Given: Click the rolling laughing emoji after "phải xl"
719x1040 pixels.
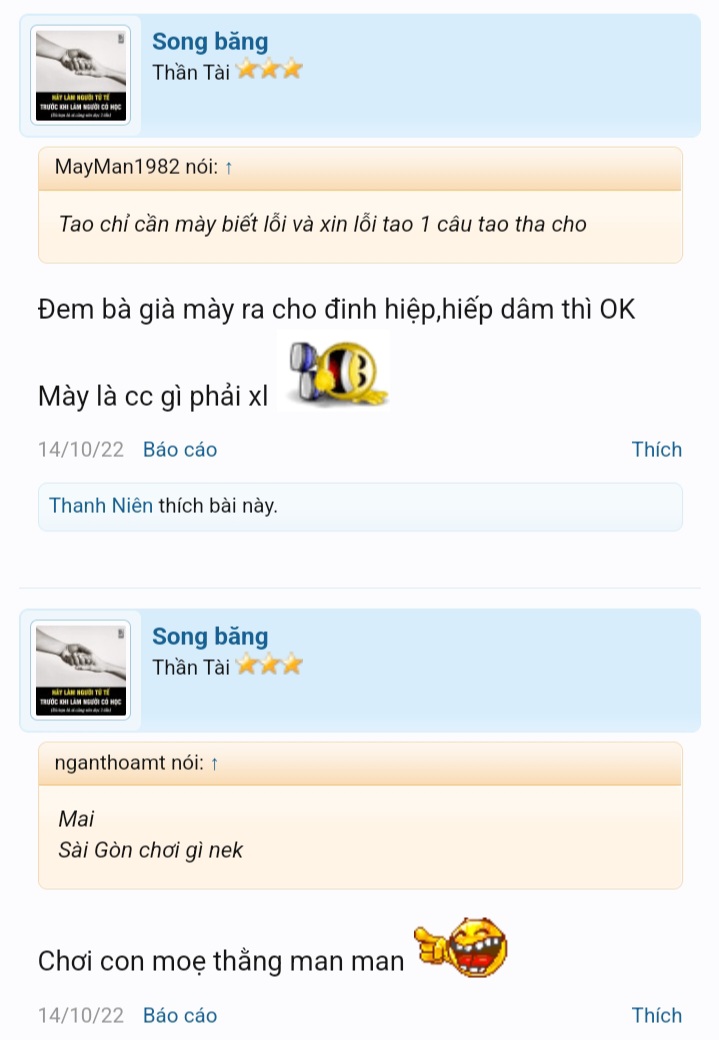Looking at the screenshot, I should pos(333,374).
